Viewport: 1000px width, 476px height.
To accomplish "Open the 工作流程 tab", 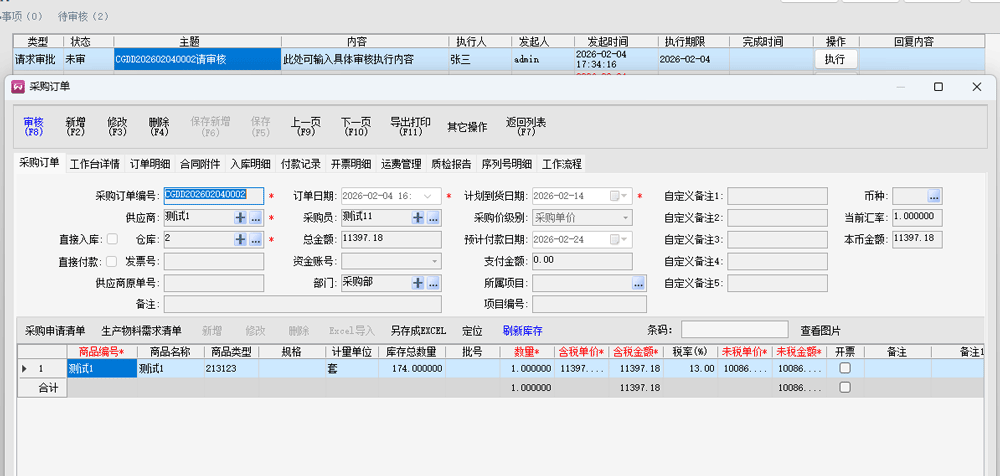I will point(561,163).
